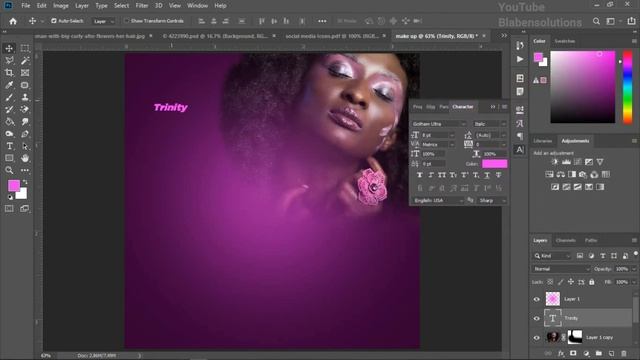The height and width of the screenshot is (360, 640).
Task: Switch to the Swatches tab
Action: tap(565, 41)
